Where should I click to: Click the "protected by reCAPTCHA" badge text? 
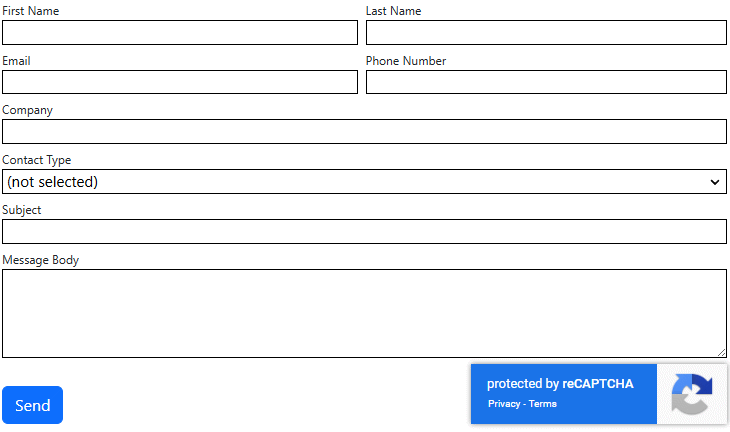[x=560, y=384]
